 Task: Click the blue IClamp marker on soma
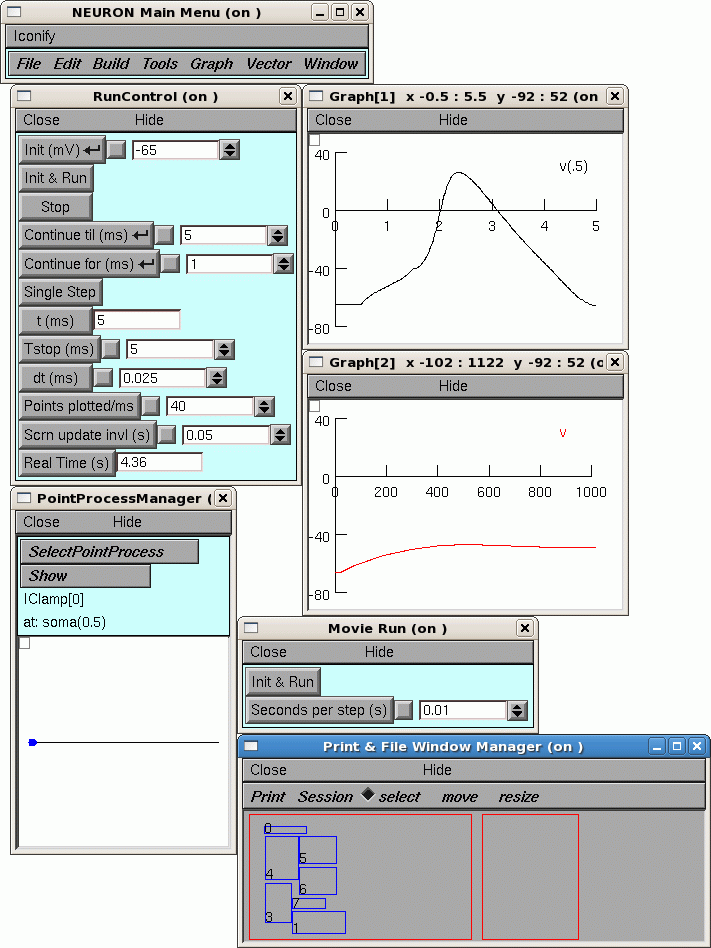pos(33,742)
